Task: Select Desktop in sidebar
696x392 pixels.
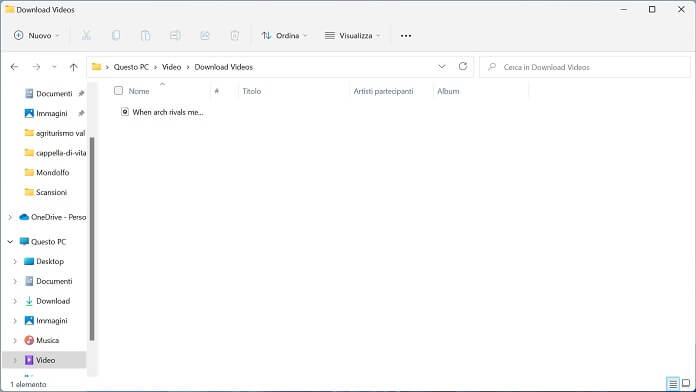Action: [44, 261]
